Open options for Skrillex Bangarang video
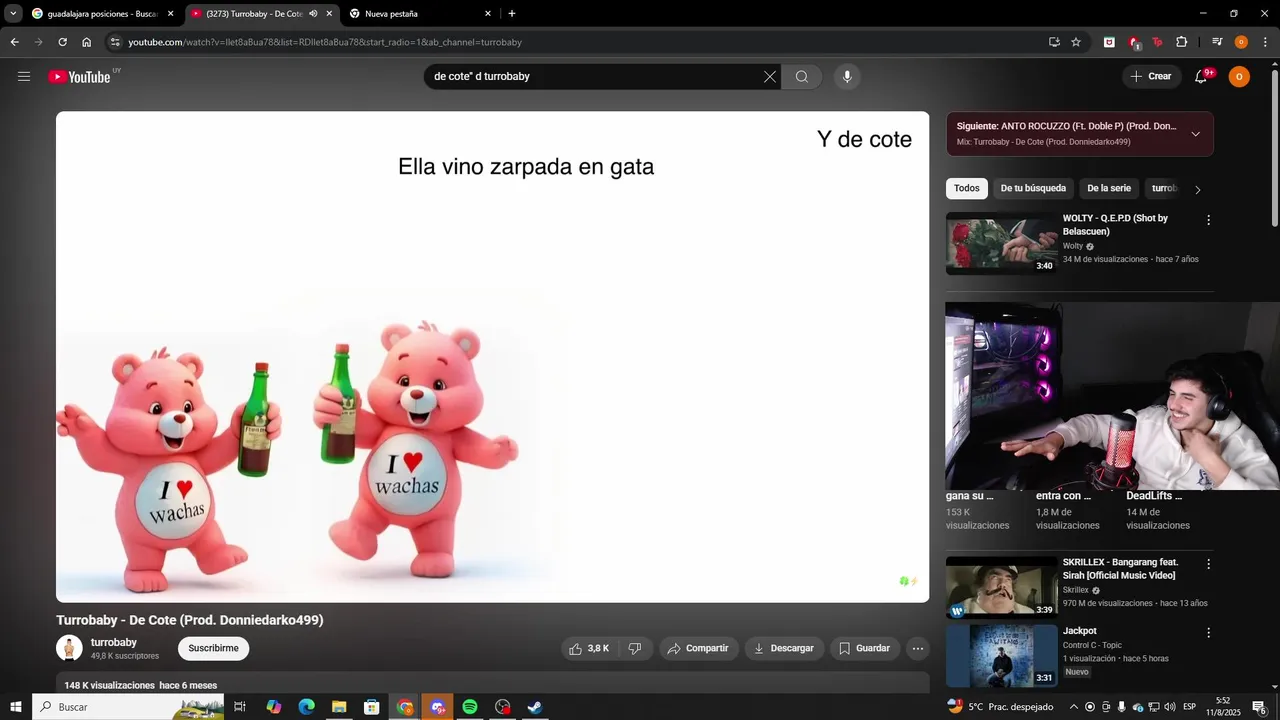The height and width of the screenshot is (720, 1280). pos(1208,564)
